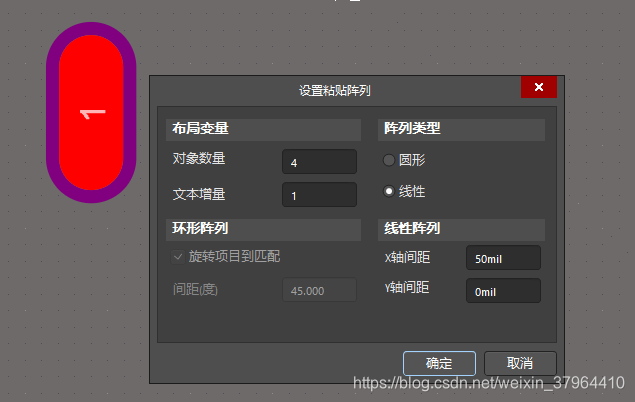This screenshot has width=635, height=402.
Task: Click the 布局变量 section header
Action: (x=263, y=130)
